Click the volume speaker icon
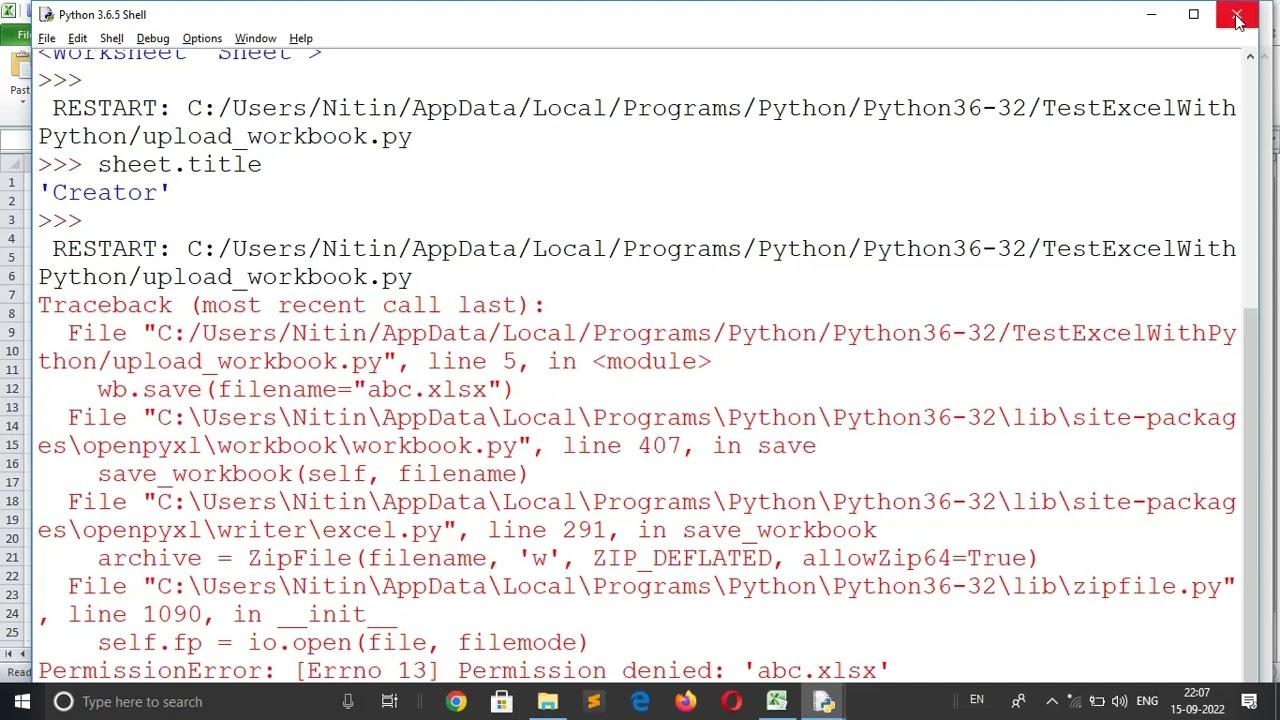 tap(1119, 701)
